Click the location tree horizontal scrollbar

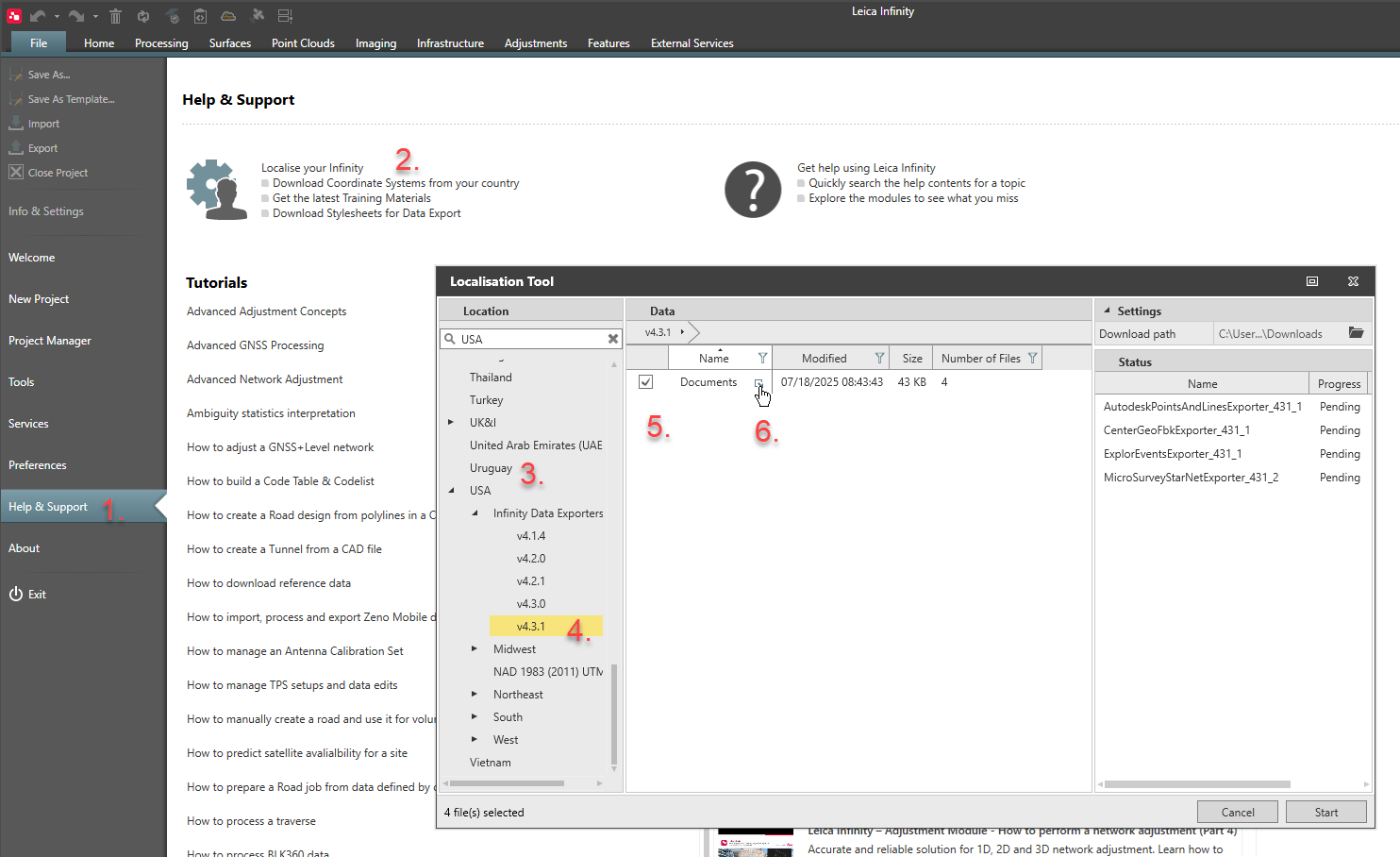(x=508, y=783)
